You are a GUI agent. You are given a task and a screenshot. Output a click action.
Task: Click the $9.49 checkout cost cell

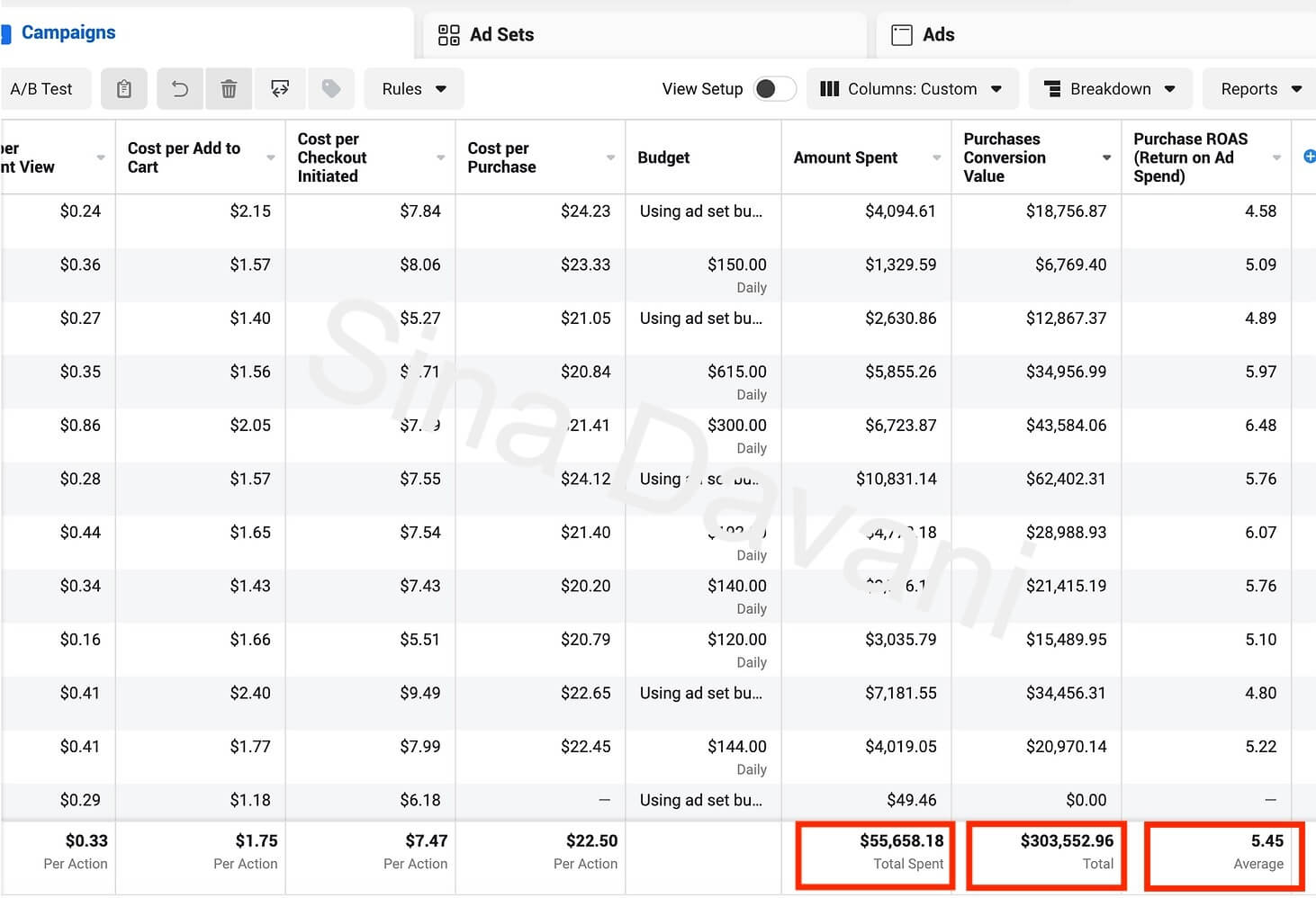(420, 693)
